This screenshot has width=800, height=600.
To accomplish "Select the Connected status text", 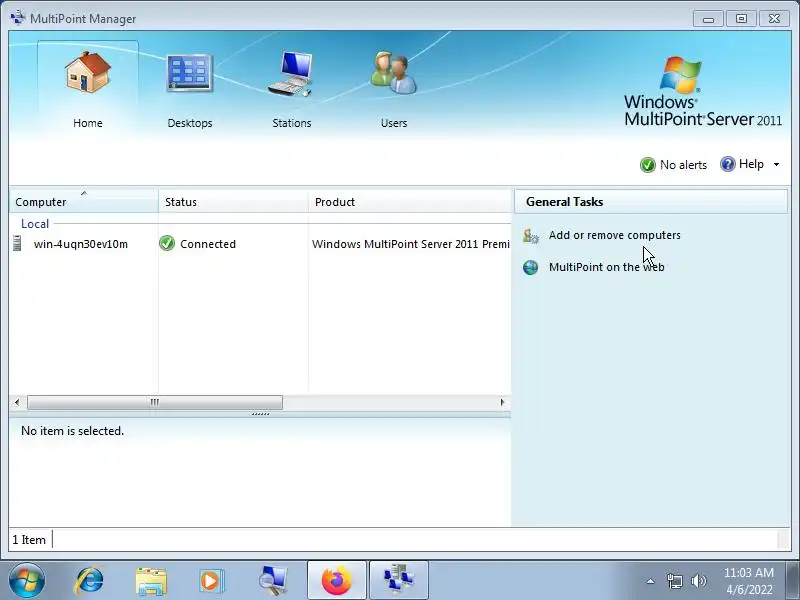I will coord(208,244).
